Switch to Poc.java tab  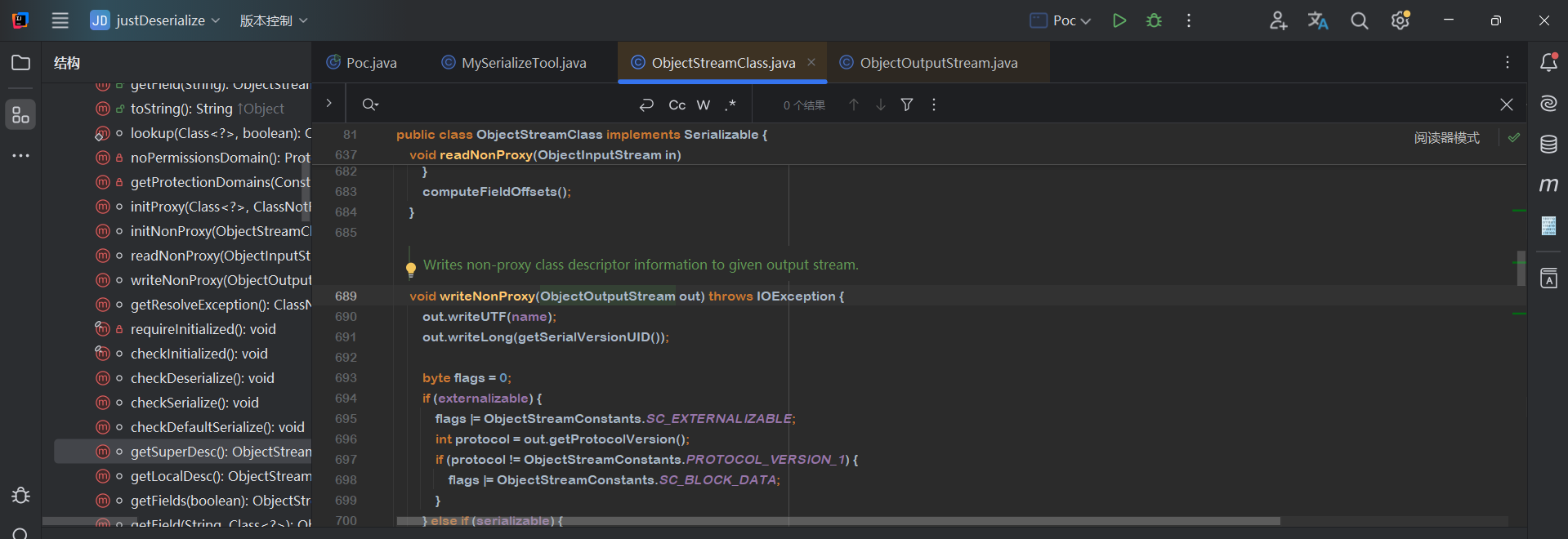pyautogui.click(x=361, y=63)
